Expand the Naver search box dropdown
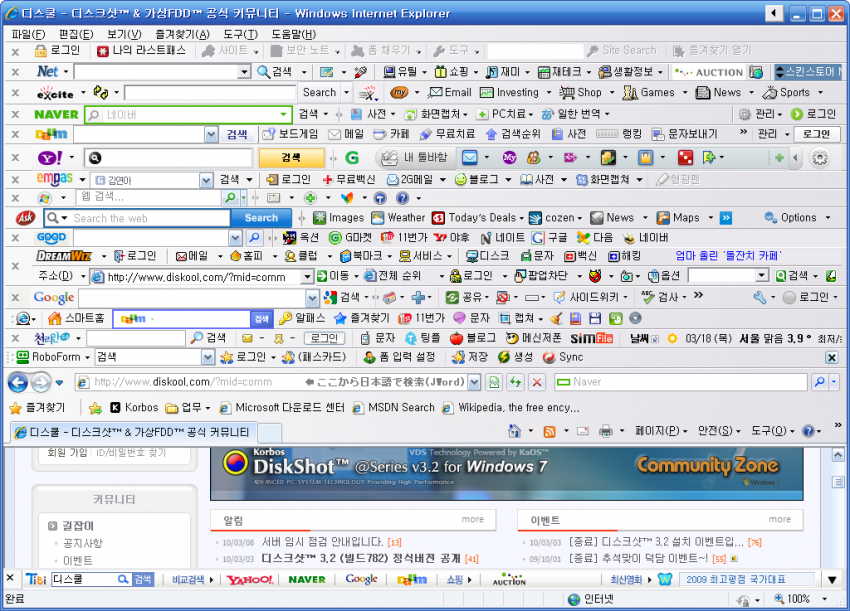850x611 pixels. click(283, 114)
